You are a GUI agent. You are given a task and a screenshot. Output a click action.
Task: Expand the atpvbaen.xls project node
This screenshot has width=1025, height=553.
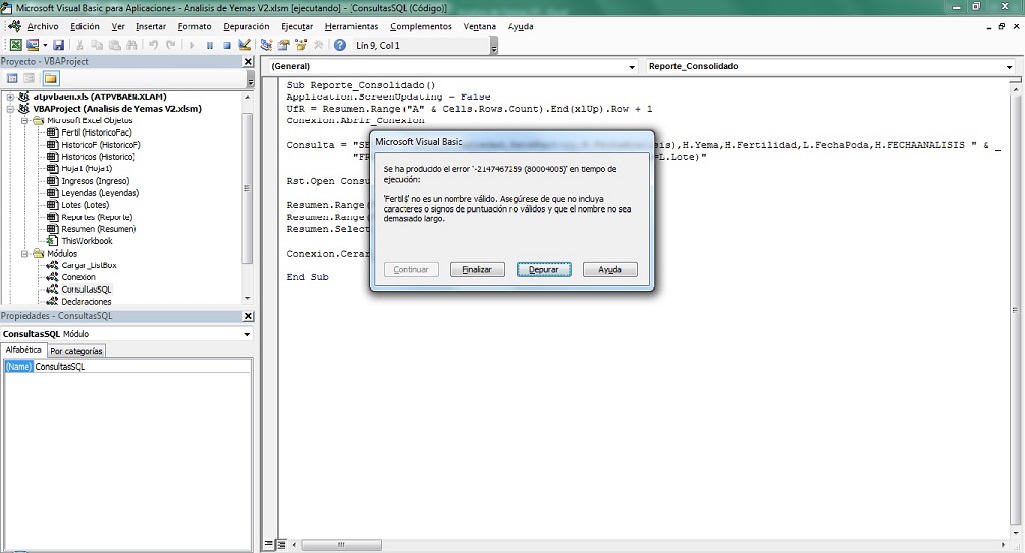pyautogui.click(x=10, y=97)
